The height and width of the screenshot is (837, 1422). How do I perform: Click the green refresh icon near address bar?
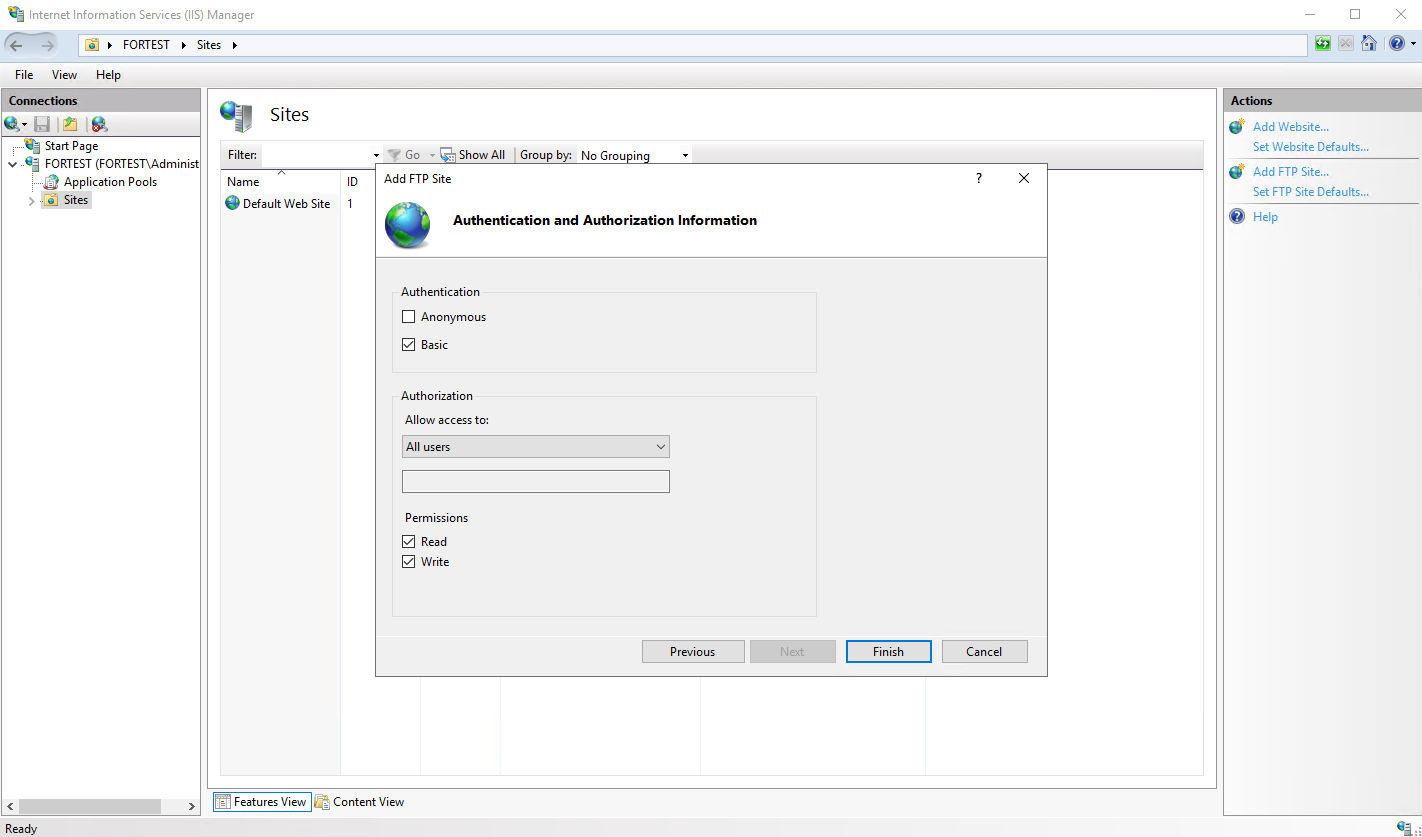[1323, 44]
